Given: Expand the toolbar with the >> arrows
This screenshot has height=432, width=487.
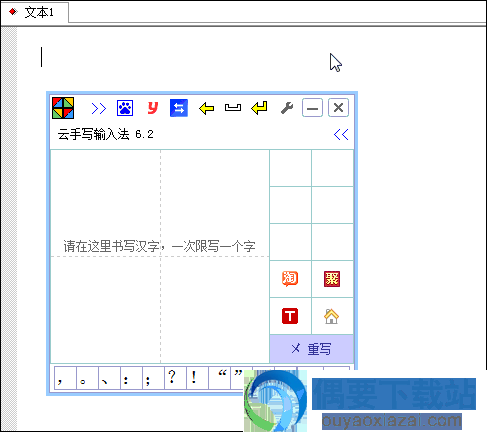Looking at the screenshot, I should [x=99, y=108].
